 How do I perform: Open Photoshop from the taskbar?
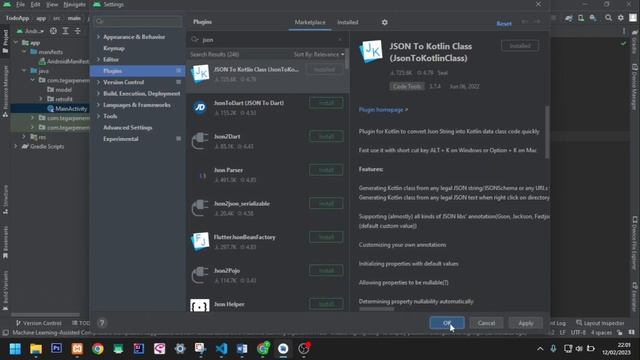click(x=56, y=349)
